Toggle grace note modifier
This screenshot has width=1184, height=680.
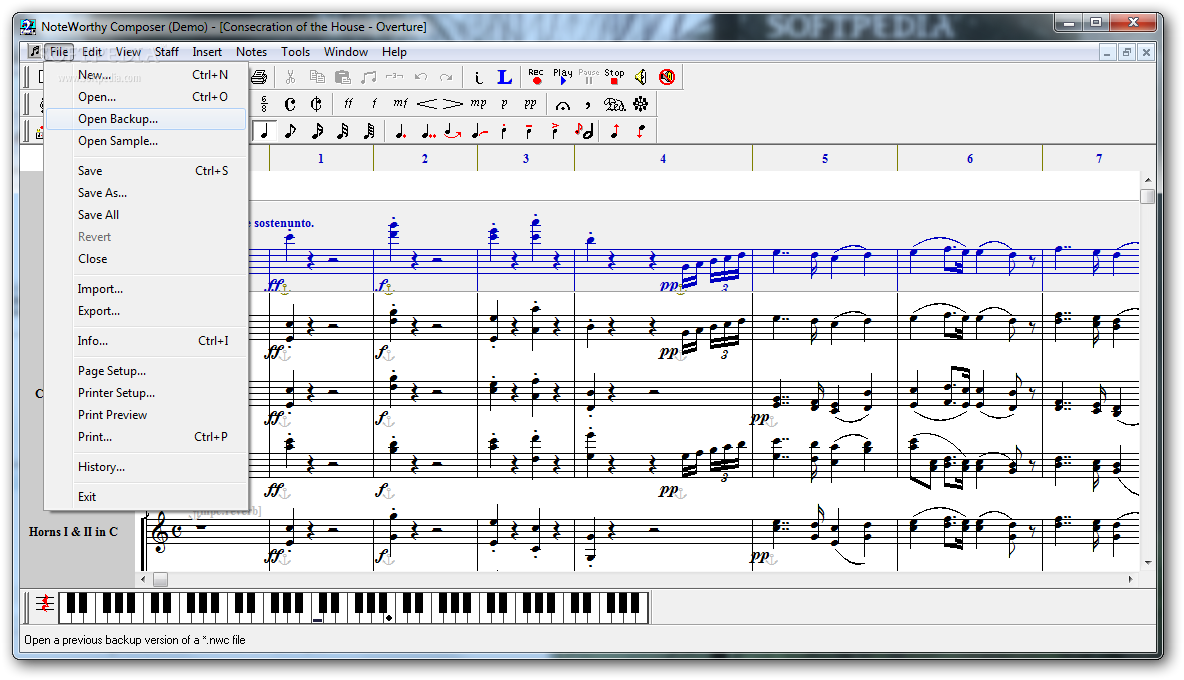[584, 131]
